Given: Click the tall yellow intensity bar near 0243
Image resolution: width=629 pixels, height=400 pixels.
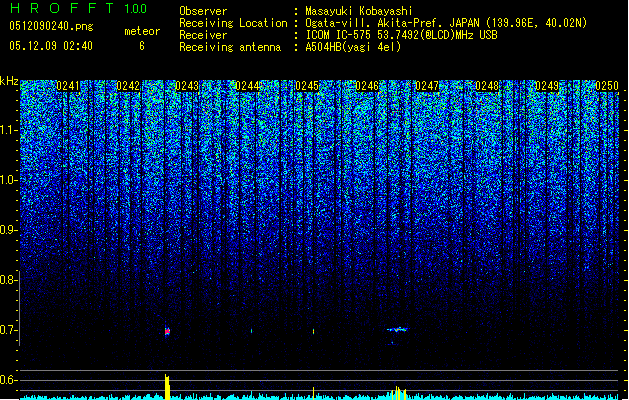Looking at the screenshot, I should click(167, 387).
